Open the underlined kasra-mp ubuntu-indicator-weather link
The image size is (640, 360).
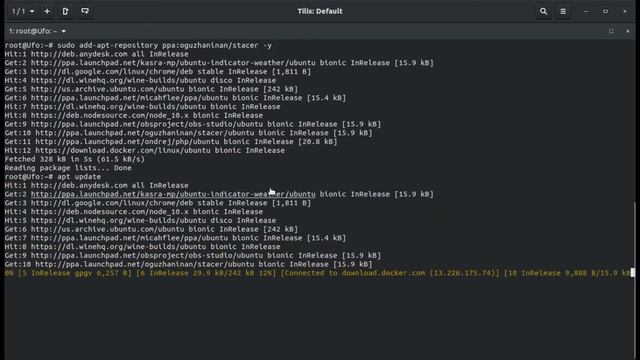(x=173, y=194)
